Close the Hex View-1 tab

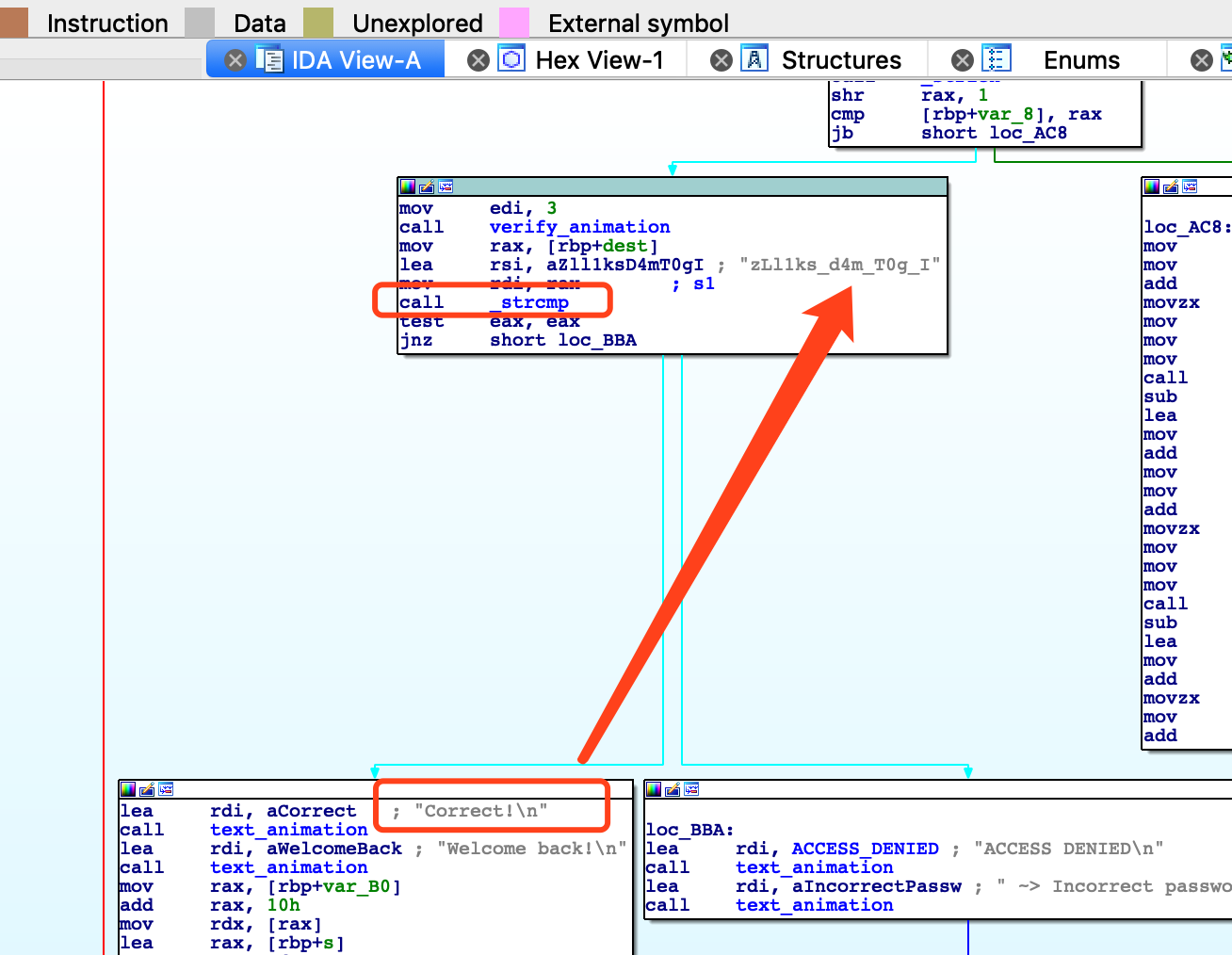[478, 60]
